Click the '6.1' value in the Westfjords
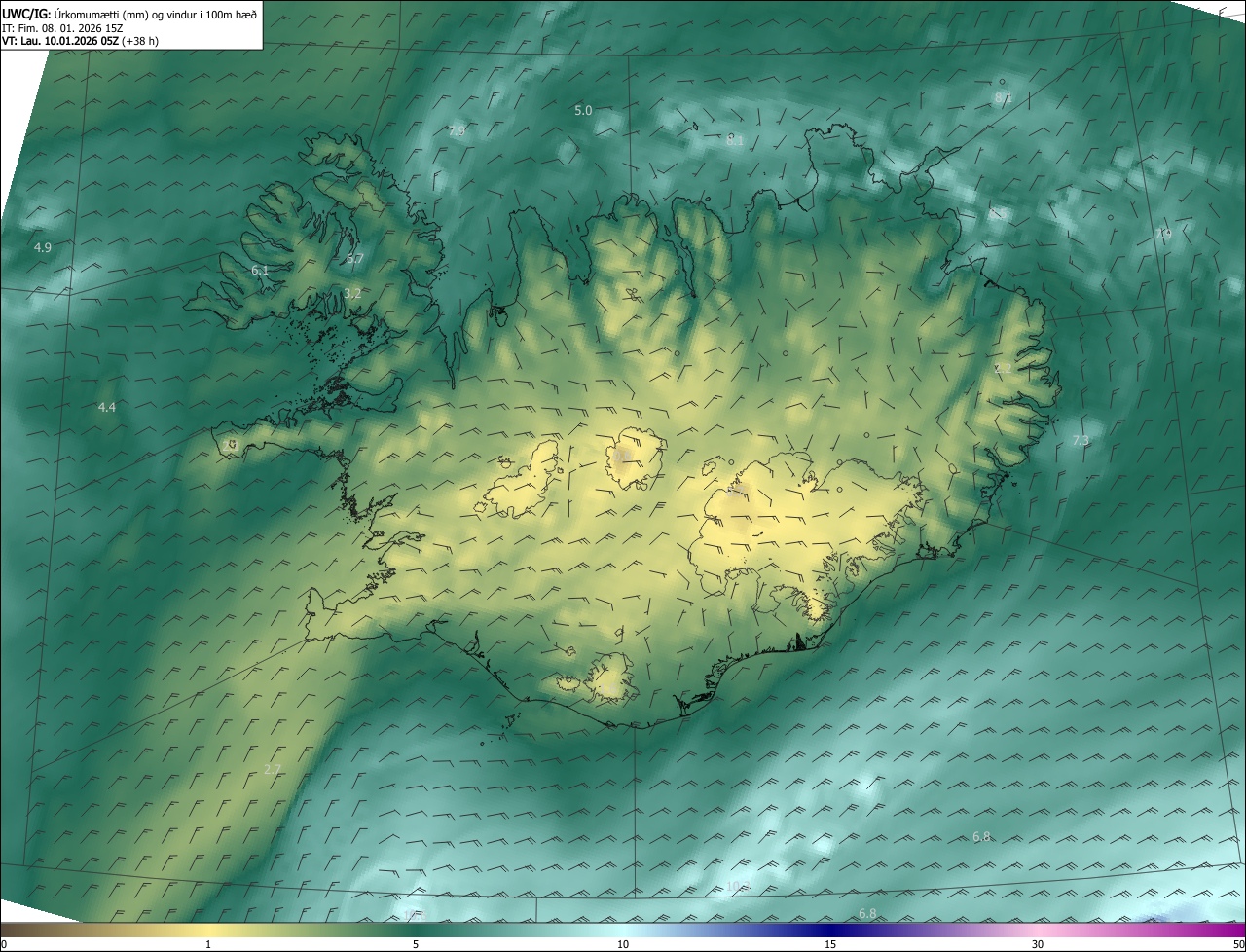This screenshot has width=1246, height=952. (x=259, y=270)
